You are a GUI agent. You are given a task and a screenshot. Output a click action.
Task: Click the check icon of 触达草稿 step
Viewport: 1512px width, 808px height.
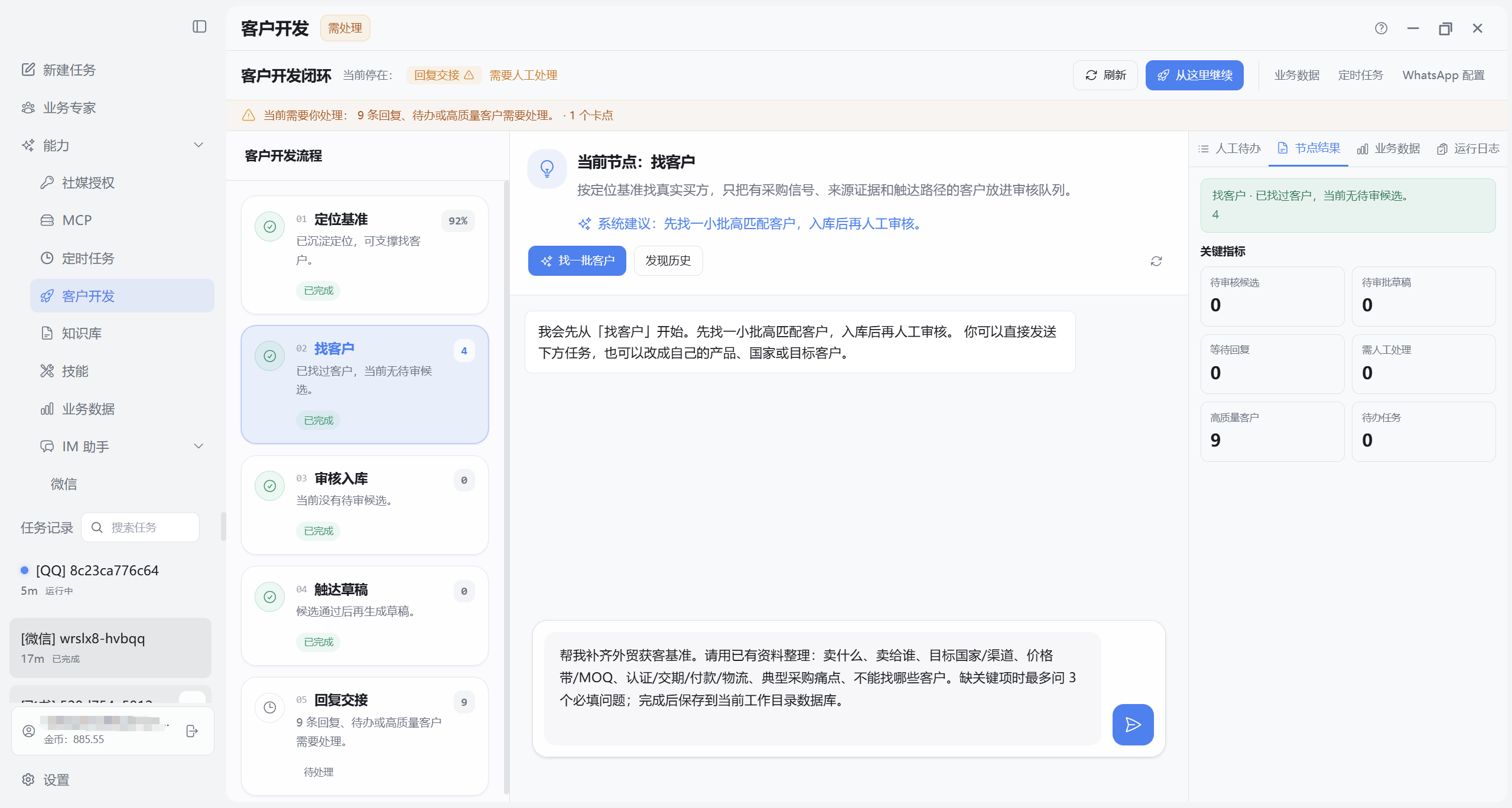tap(269, 597)
